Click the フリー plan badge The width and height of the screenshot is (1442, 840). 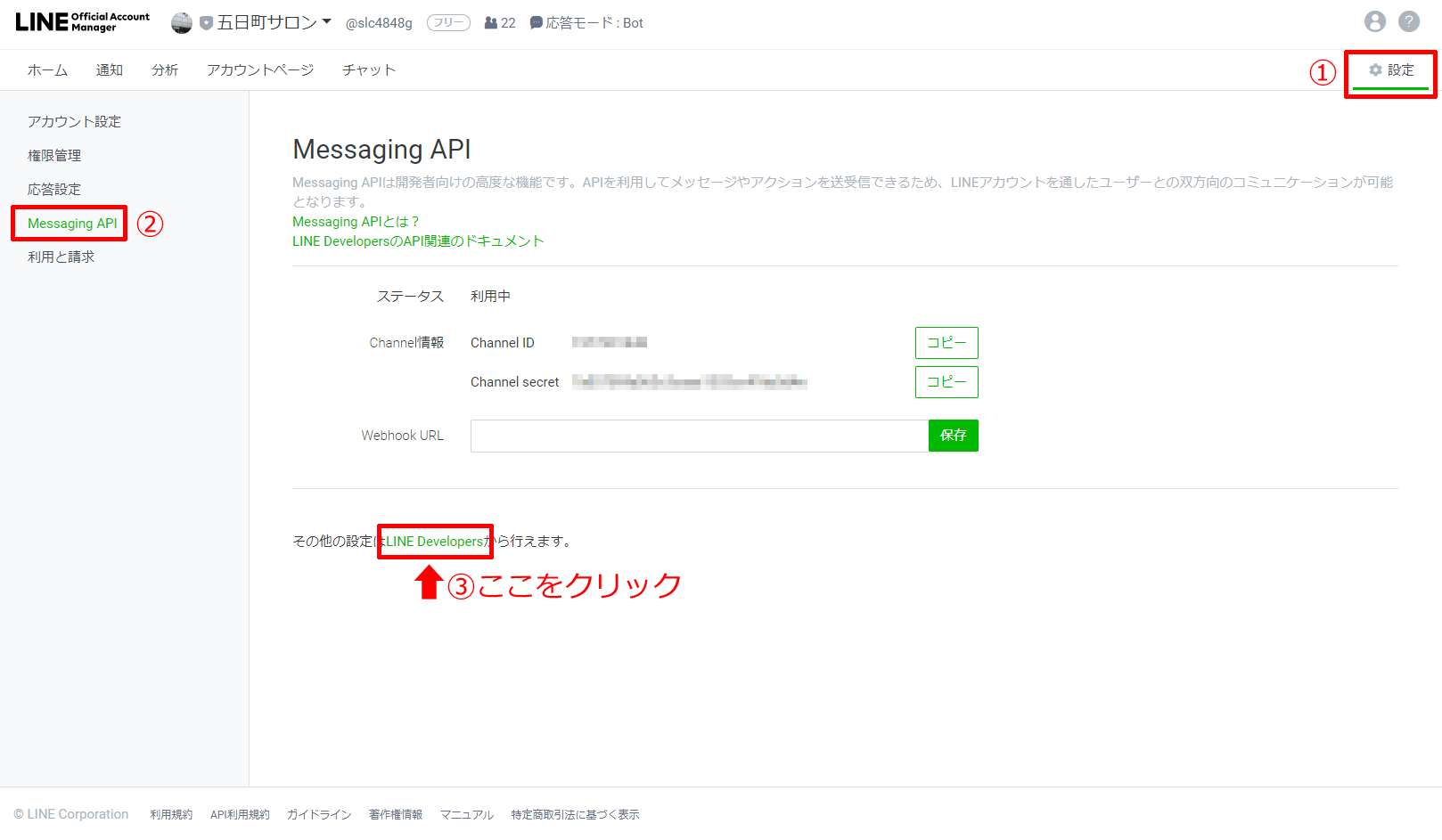448,23
